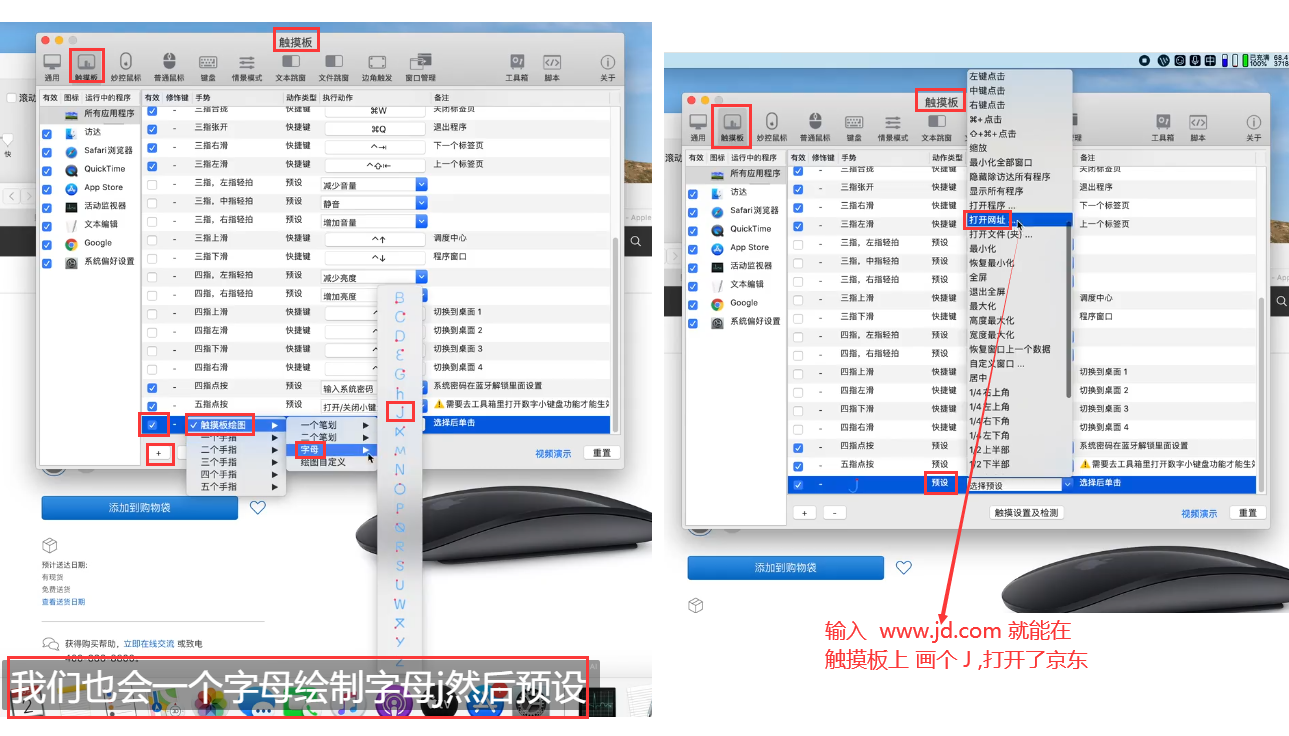Uncheck 系统偏好设置 in the left window list

[x=47, y=263]
